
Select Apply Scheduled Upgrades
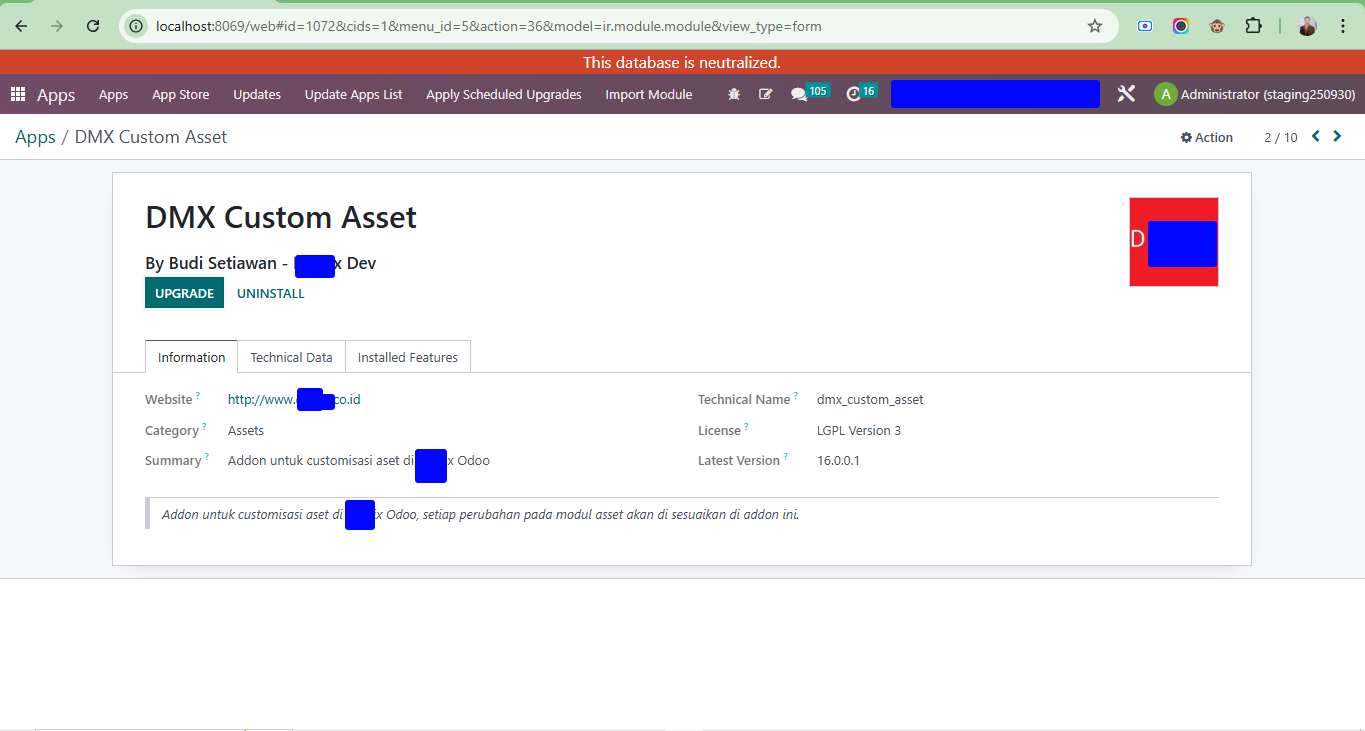tap(504, 94)
